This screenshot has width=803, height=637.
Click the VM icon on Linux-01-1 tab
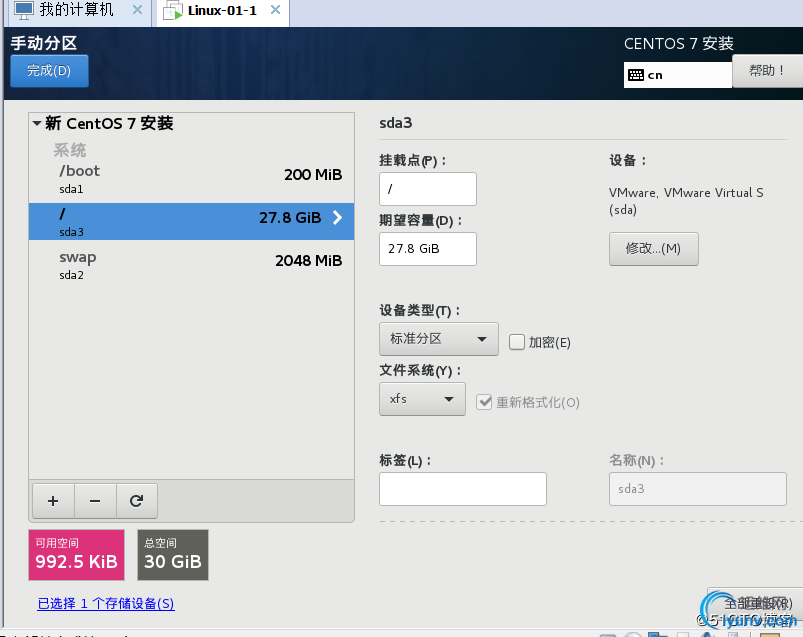(x=173, y=11)
